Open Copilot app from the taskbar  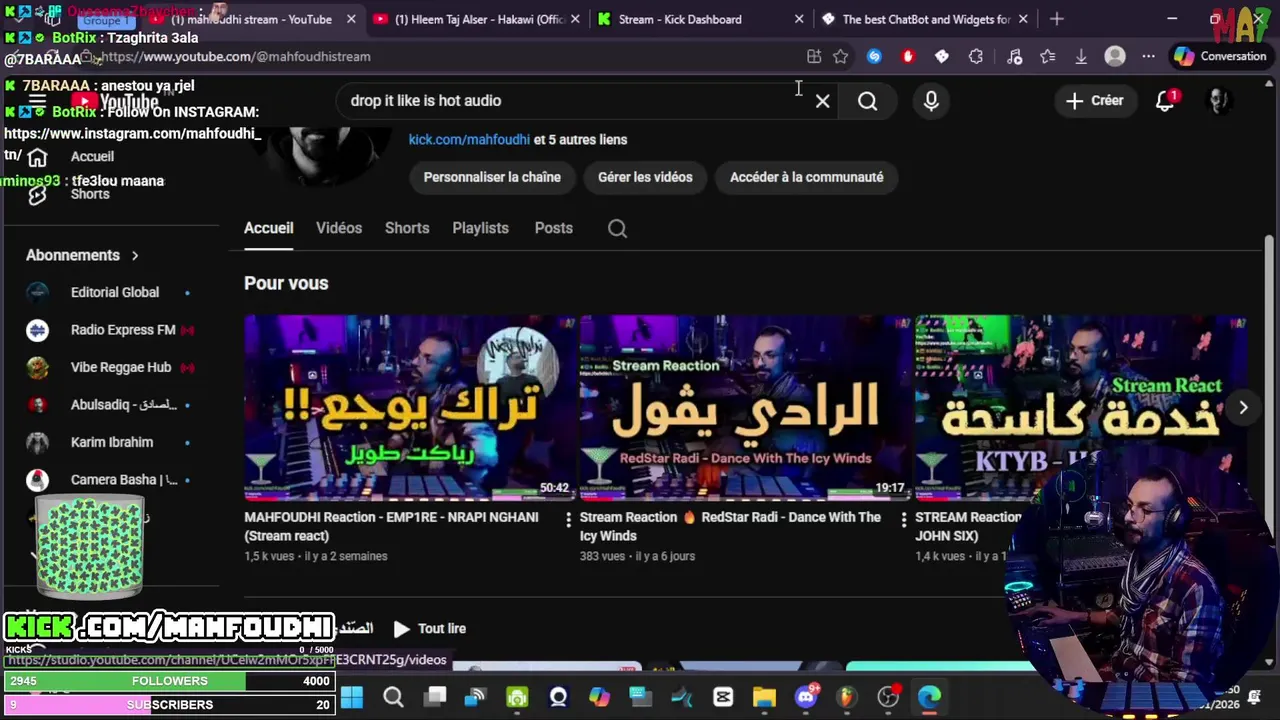(599, 697)
